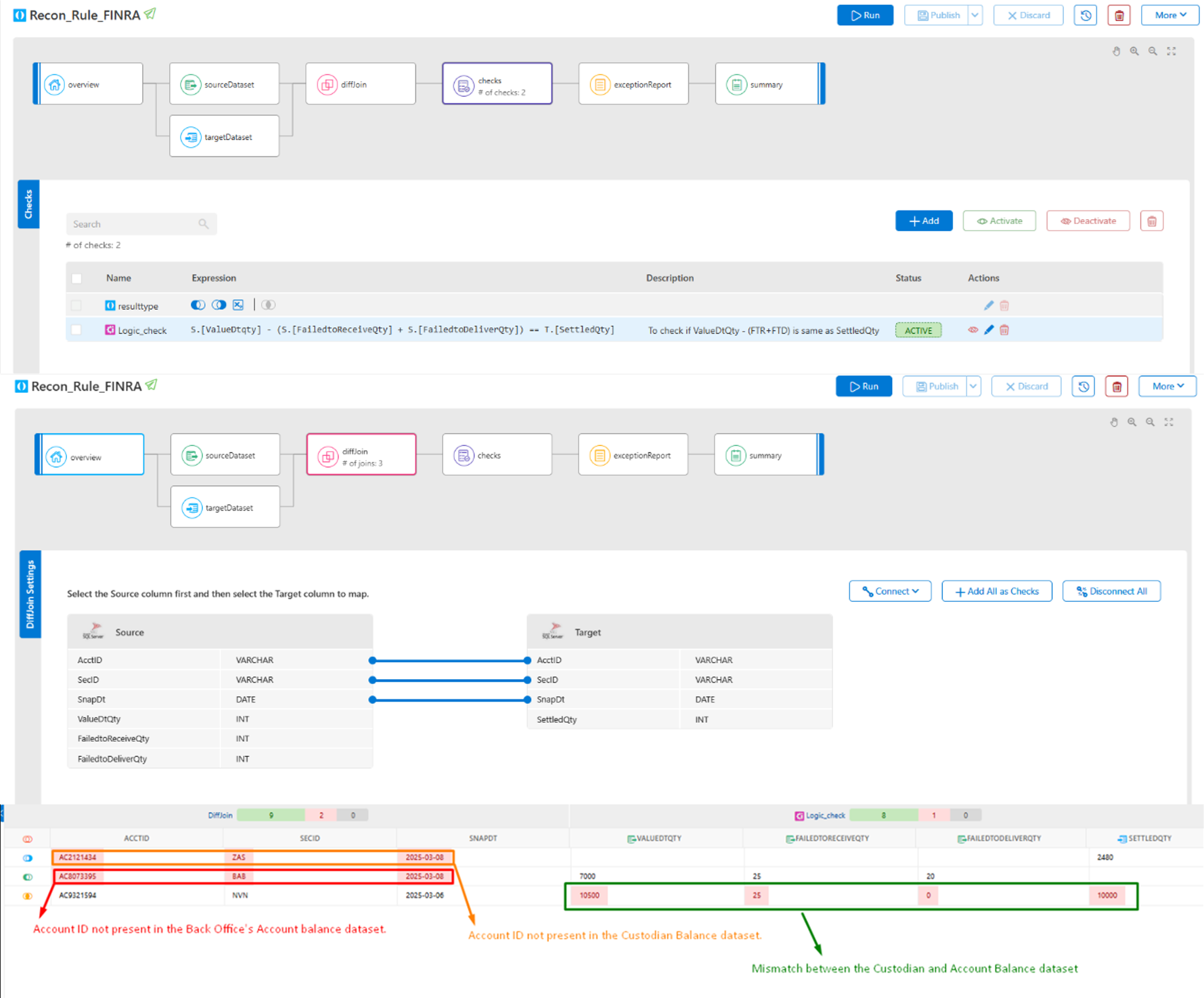1204x998 pixels.
Task: Open the sourceDataset node in the flow
Action: pos(224,83)
